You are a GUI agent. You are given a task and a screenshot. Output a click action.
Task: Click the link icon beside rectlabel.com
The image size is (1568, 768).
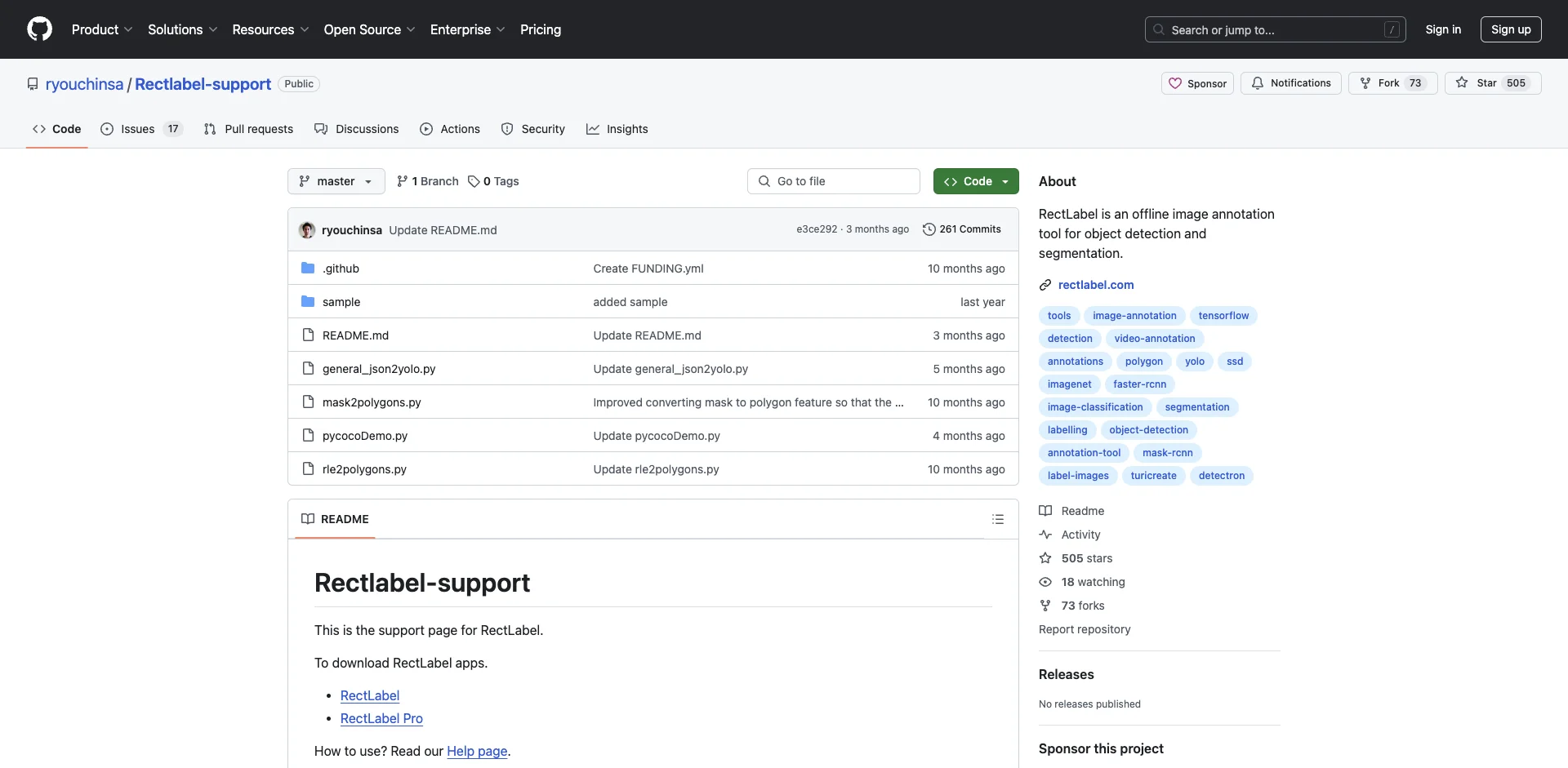(x=1045, y=285)
